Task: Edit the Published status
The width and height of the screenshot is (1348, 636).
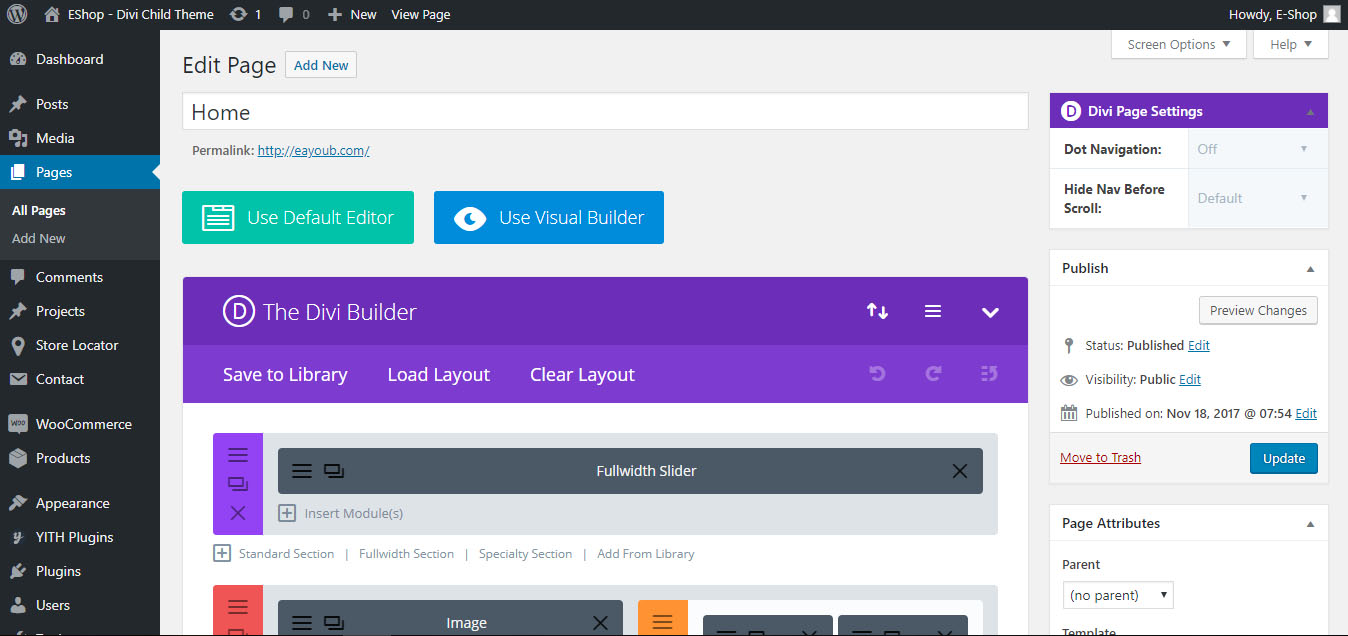Action: click(1199, 345)
